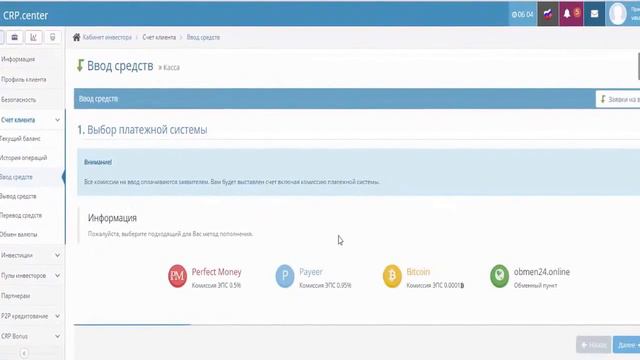Screen dimensions: 640x360
Task: Open Партнерам in sidebar
Action: point(16,296)
